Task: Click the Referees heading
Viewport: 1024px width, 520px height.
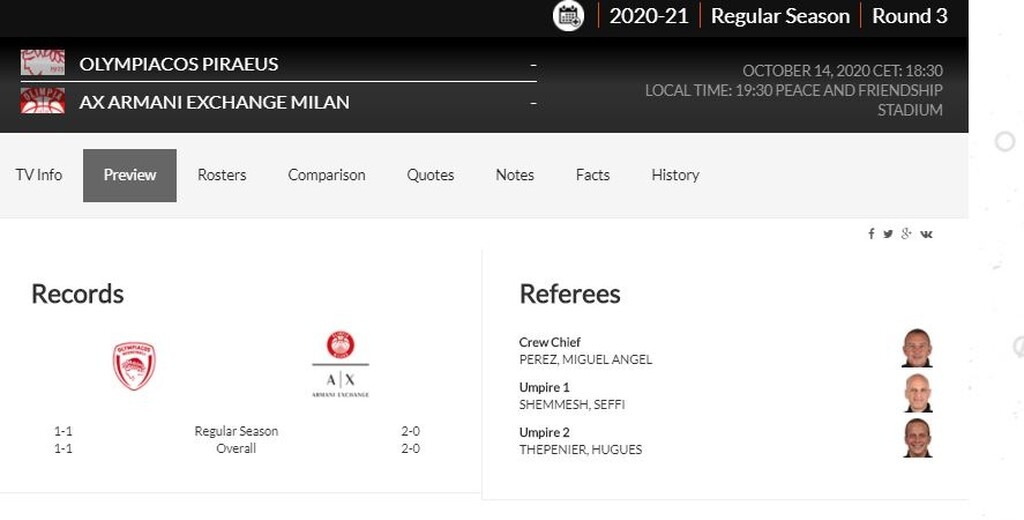Action: pos(569,294)
